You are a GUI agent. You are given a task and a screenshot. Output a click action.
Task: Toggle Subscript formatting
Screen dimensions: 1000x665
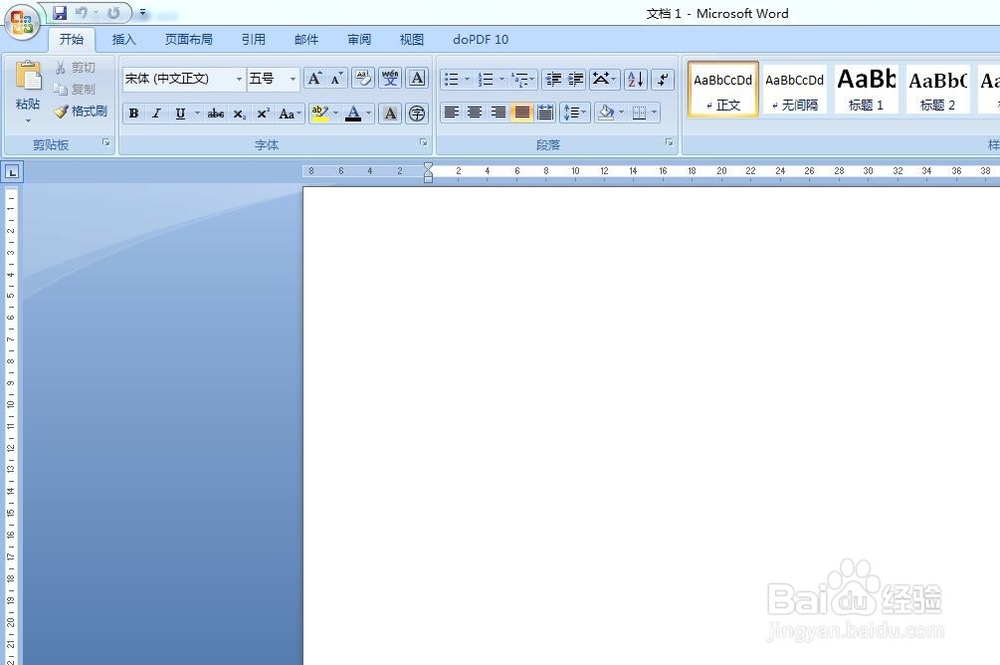pyautogui.click(x=239, y=113)
